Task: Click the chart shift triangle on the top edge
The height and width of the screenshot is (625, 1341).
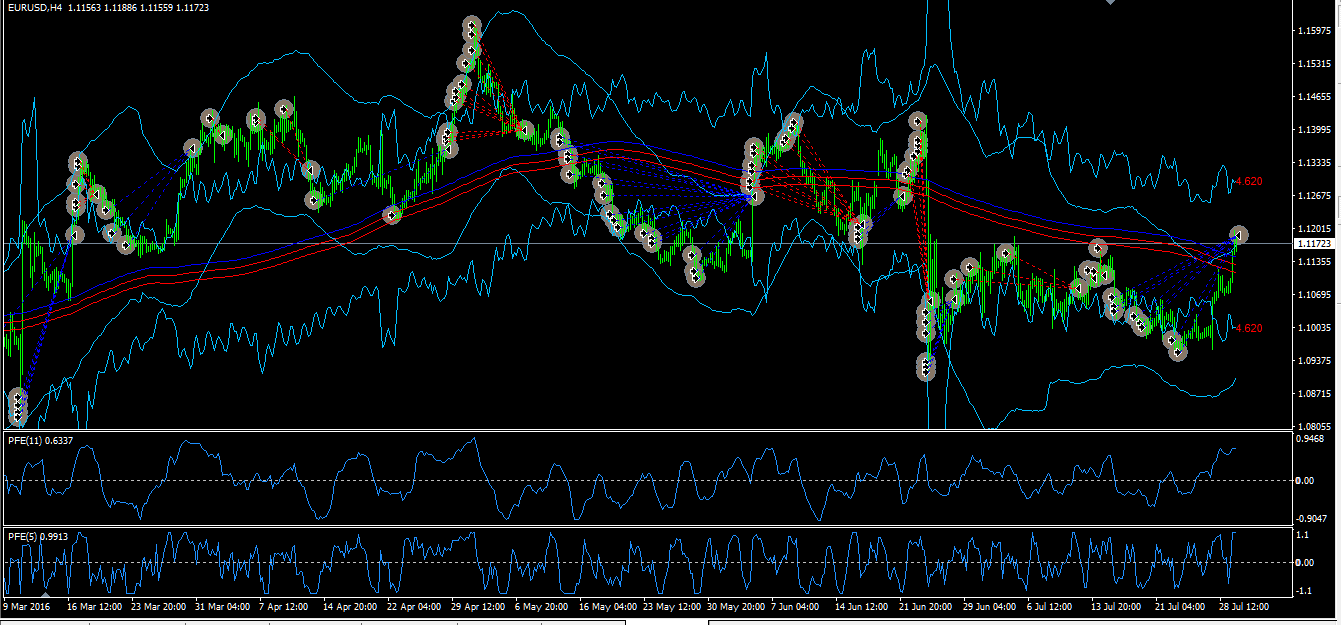Action: click(1108, 3)
